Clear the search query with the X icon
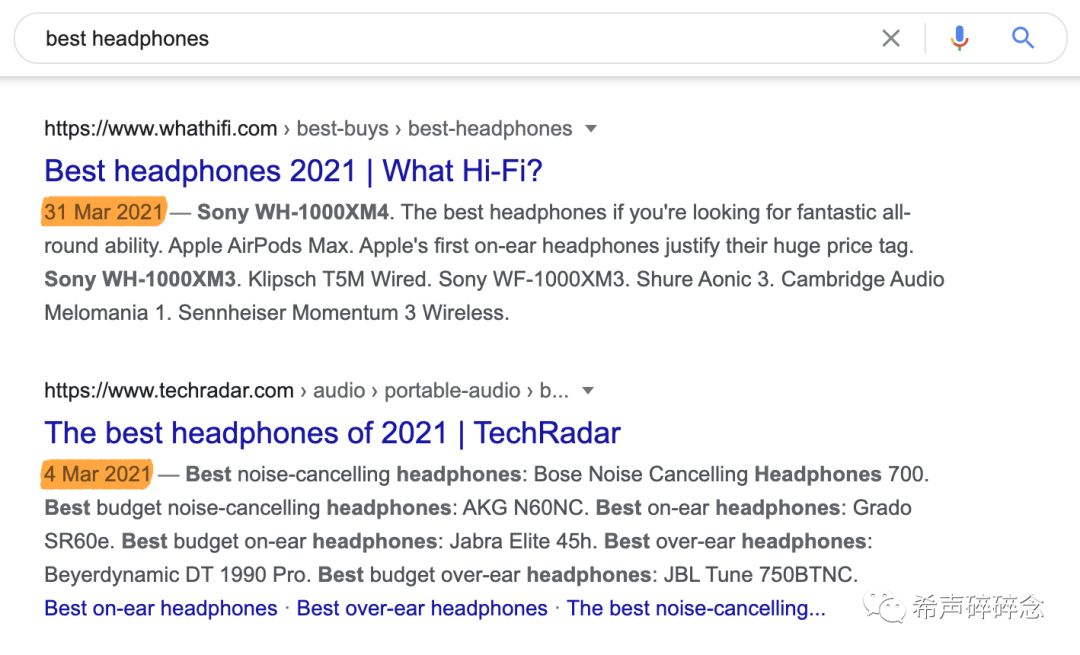The height and width of the screenshot is (655, 1080). coord(890,39)
